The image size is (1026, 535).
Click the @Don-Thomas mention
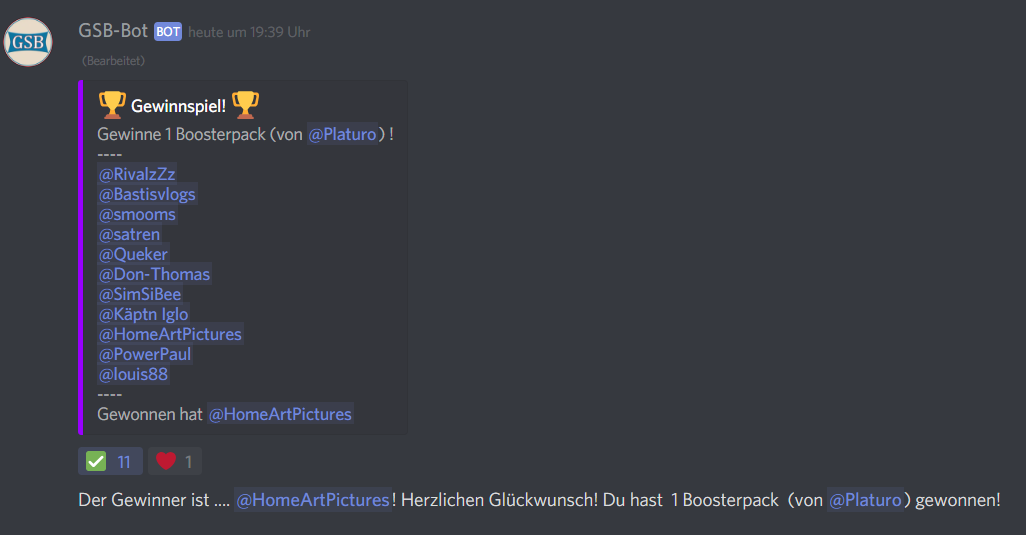pyautogui.click(x=154, y=274)
